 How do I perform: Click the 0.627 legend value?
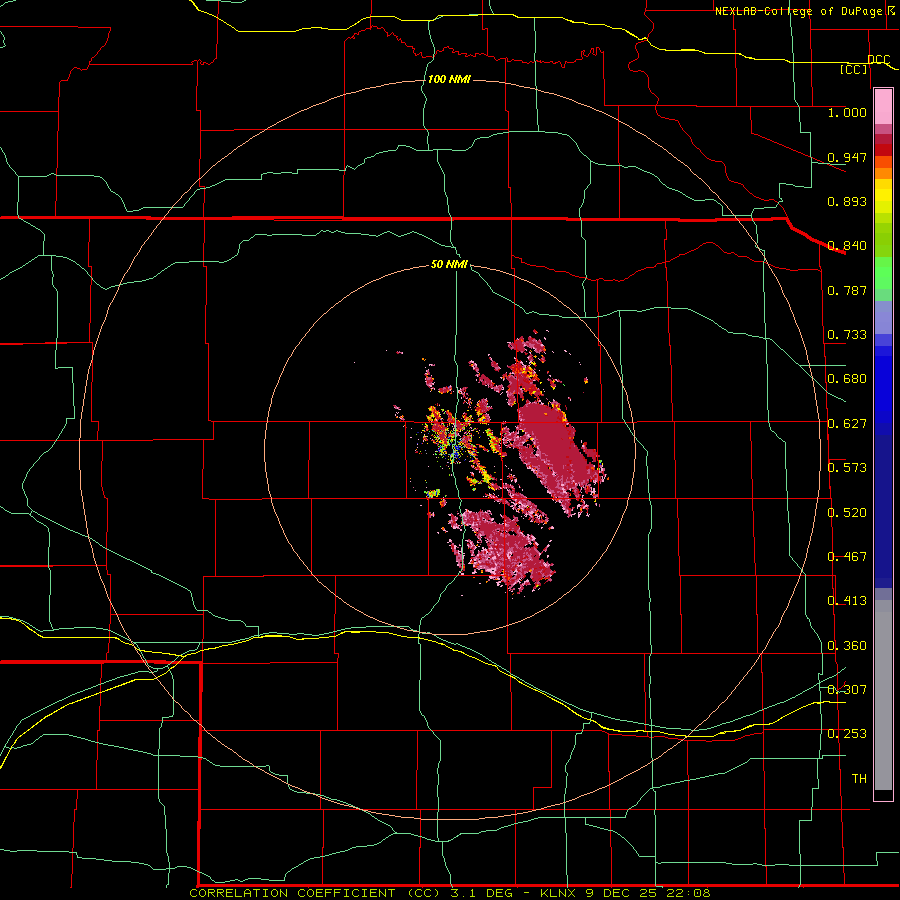tap(847, 424)
